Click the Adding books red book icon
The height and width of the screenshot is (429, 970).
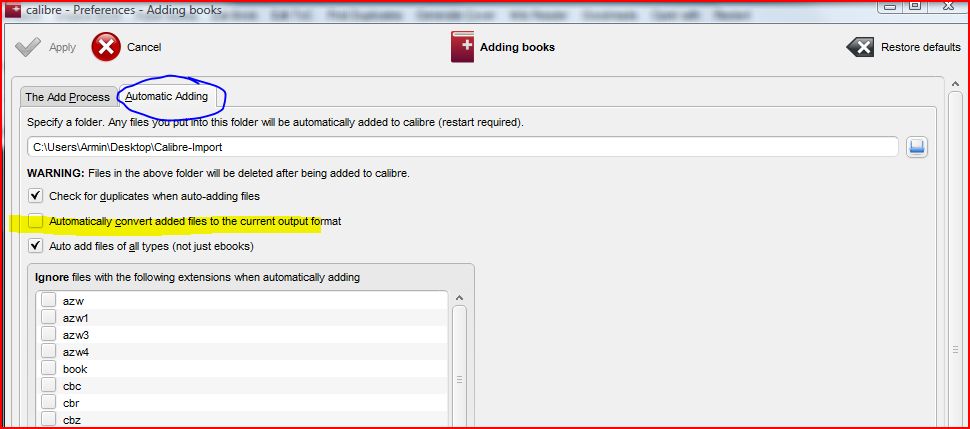(462, 47)
